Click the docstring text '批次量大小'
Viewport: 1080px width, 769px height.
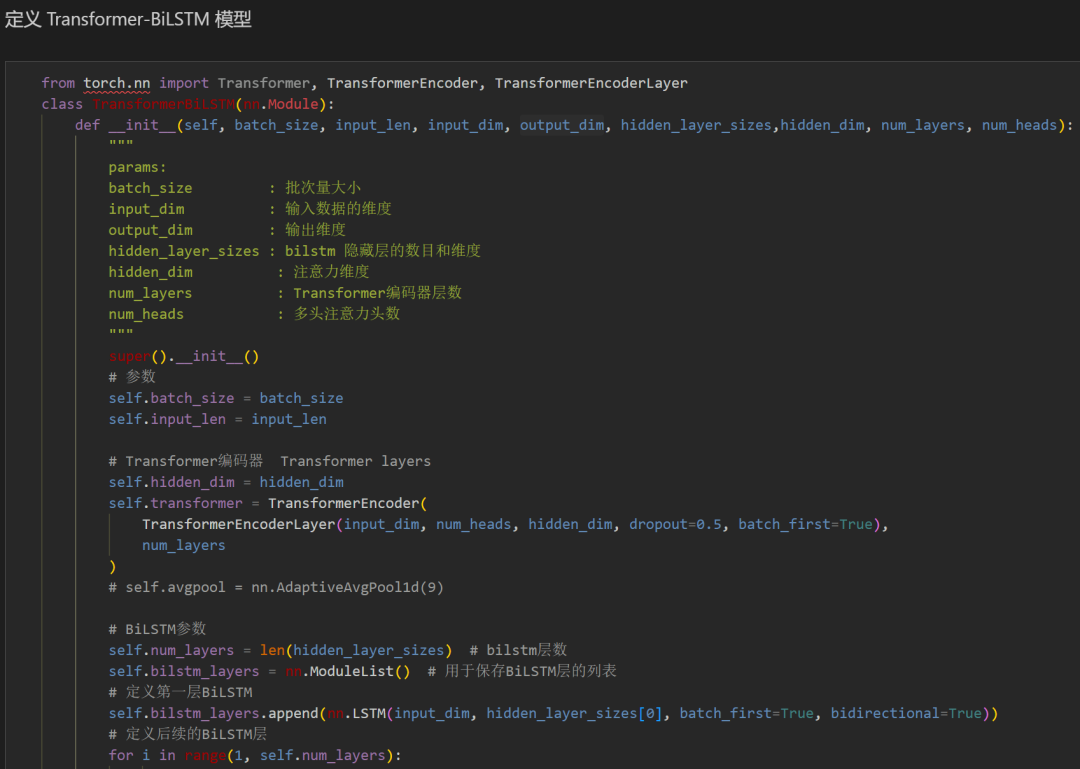coord(322,188)
